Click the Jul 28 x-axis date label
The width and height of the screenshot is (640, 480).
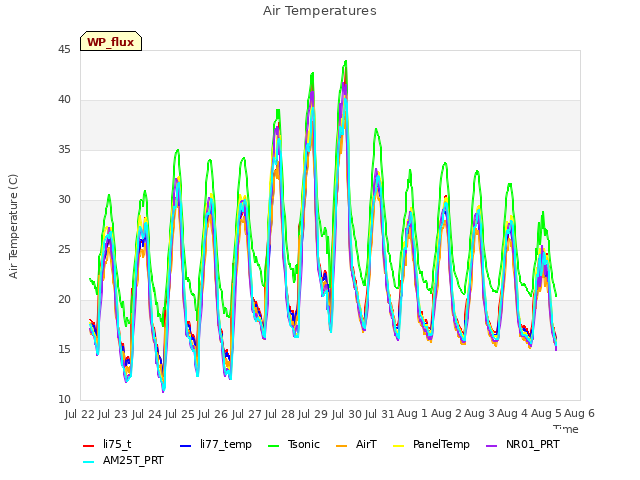pos(280,414)
